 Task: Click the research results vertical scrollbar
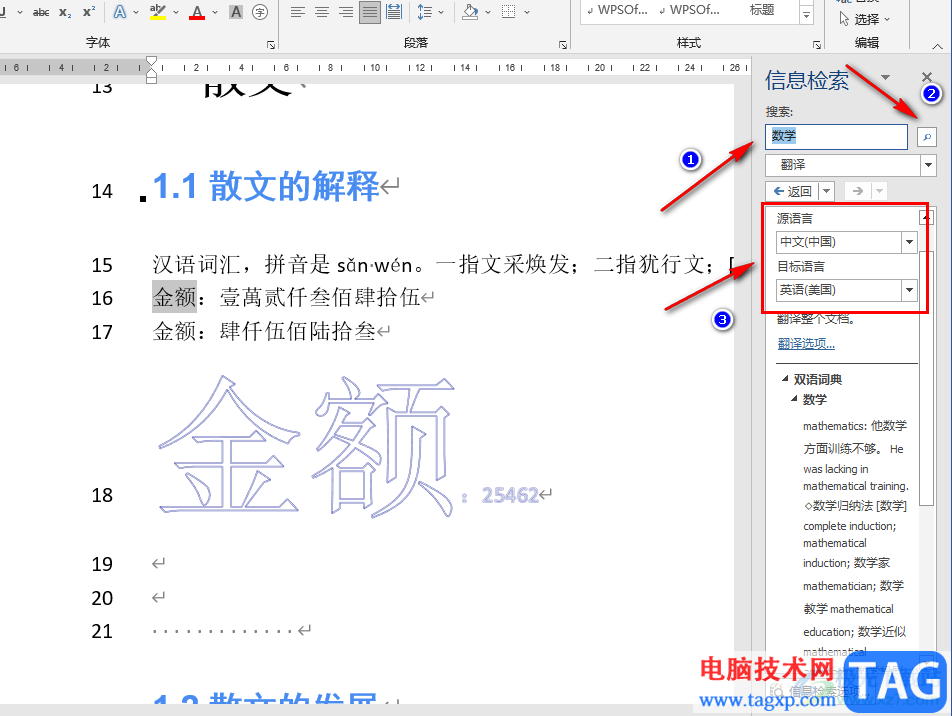pyautogui.click(x=926, y=377)
